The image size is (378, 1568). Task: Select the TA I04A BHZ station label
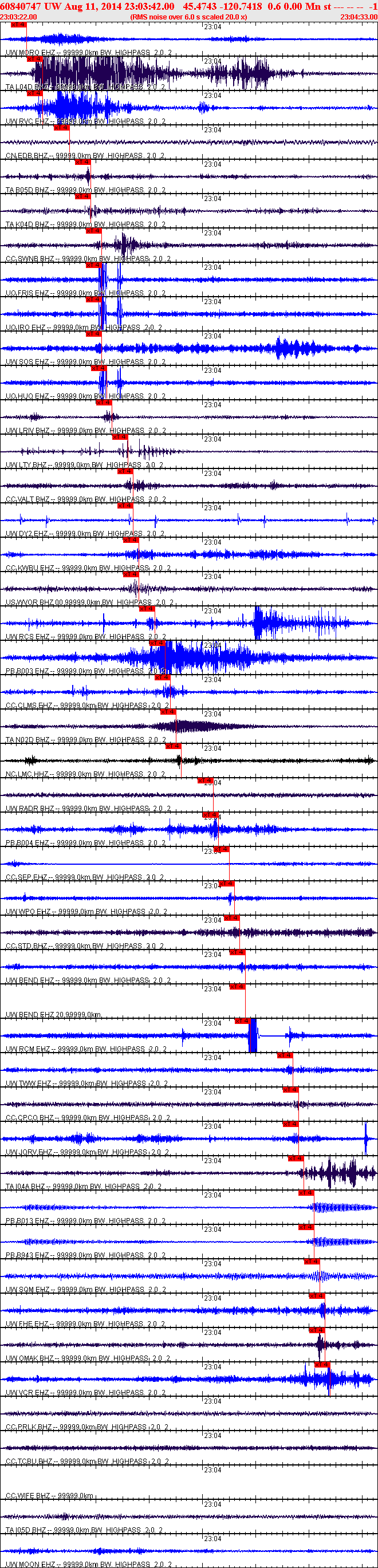(x=84, y=1187)
